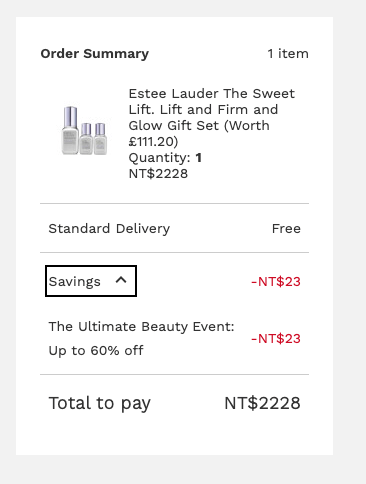Click the NT$2228 item price under Quantity
The image size is (366, 484).
(x=158, y=174)
